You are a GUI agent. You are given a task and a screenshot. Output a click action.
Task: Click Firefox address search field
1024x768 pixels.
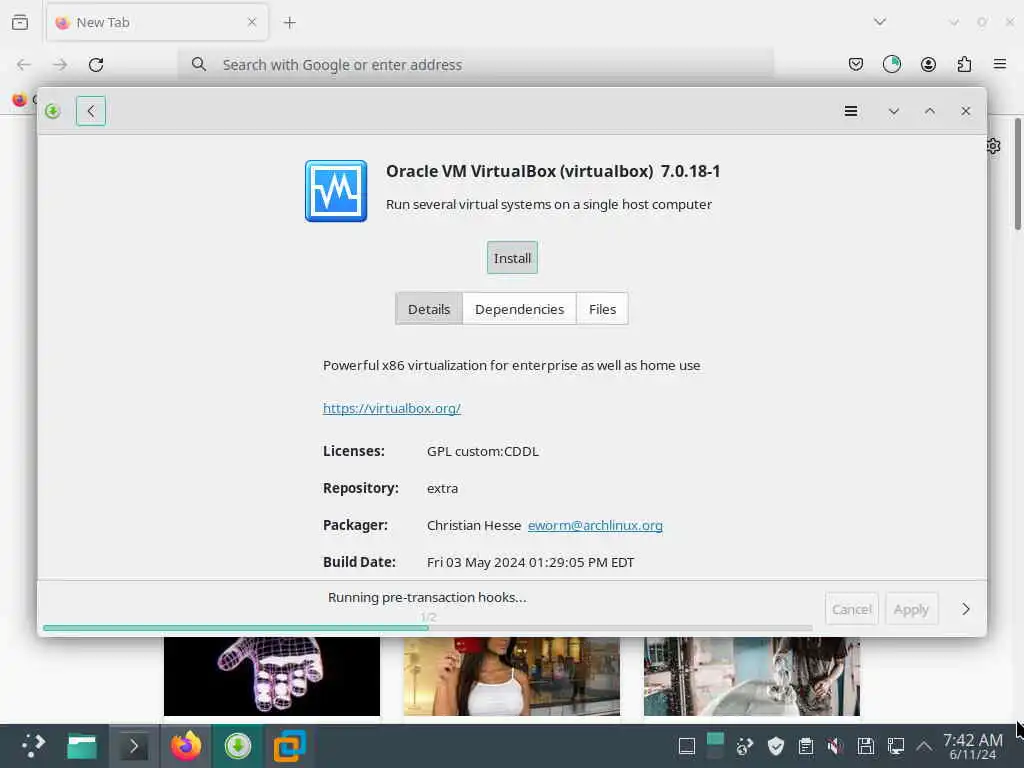click(x=476, y=65)
